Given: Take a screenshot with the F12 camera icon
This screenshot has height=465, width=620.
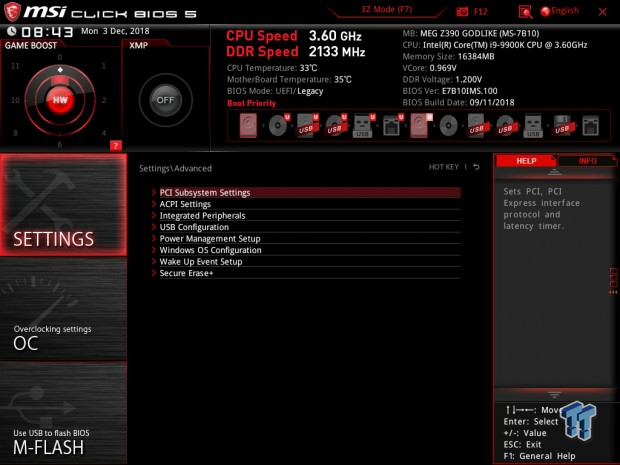Looking at the screenshot, I should [462, 12].
